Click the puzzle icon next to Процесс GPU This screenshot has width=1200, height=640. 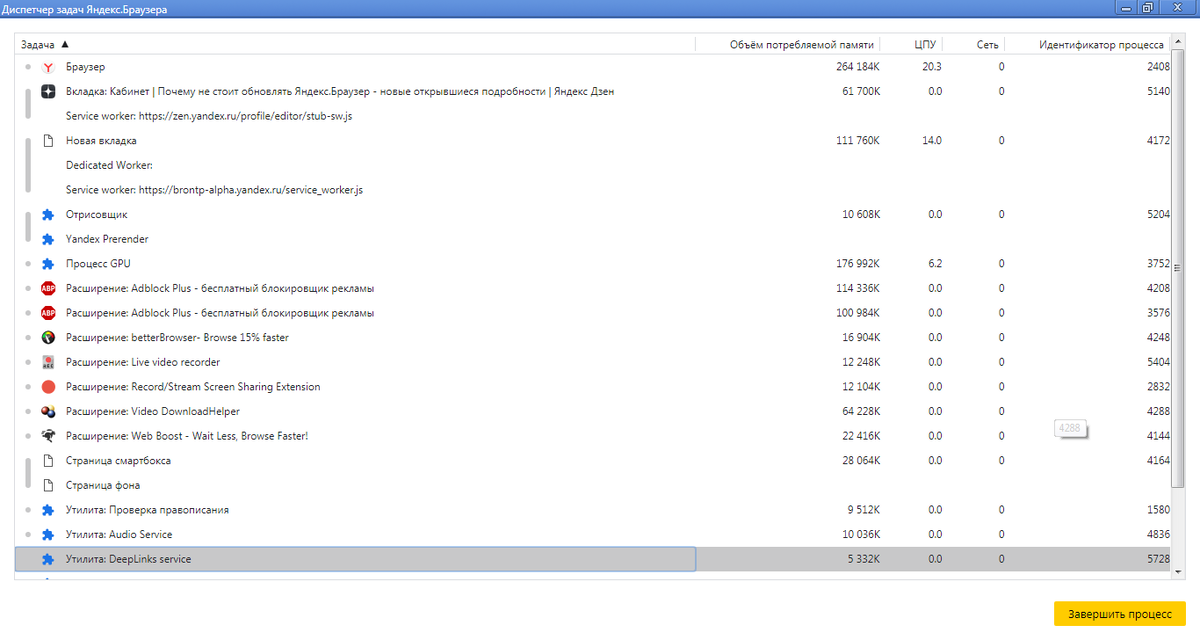[48, 264]
